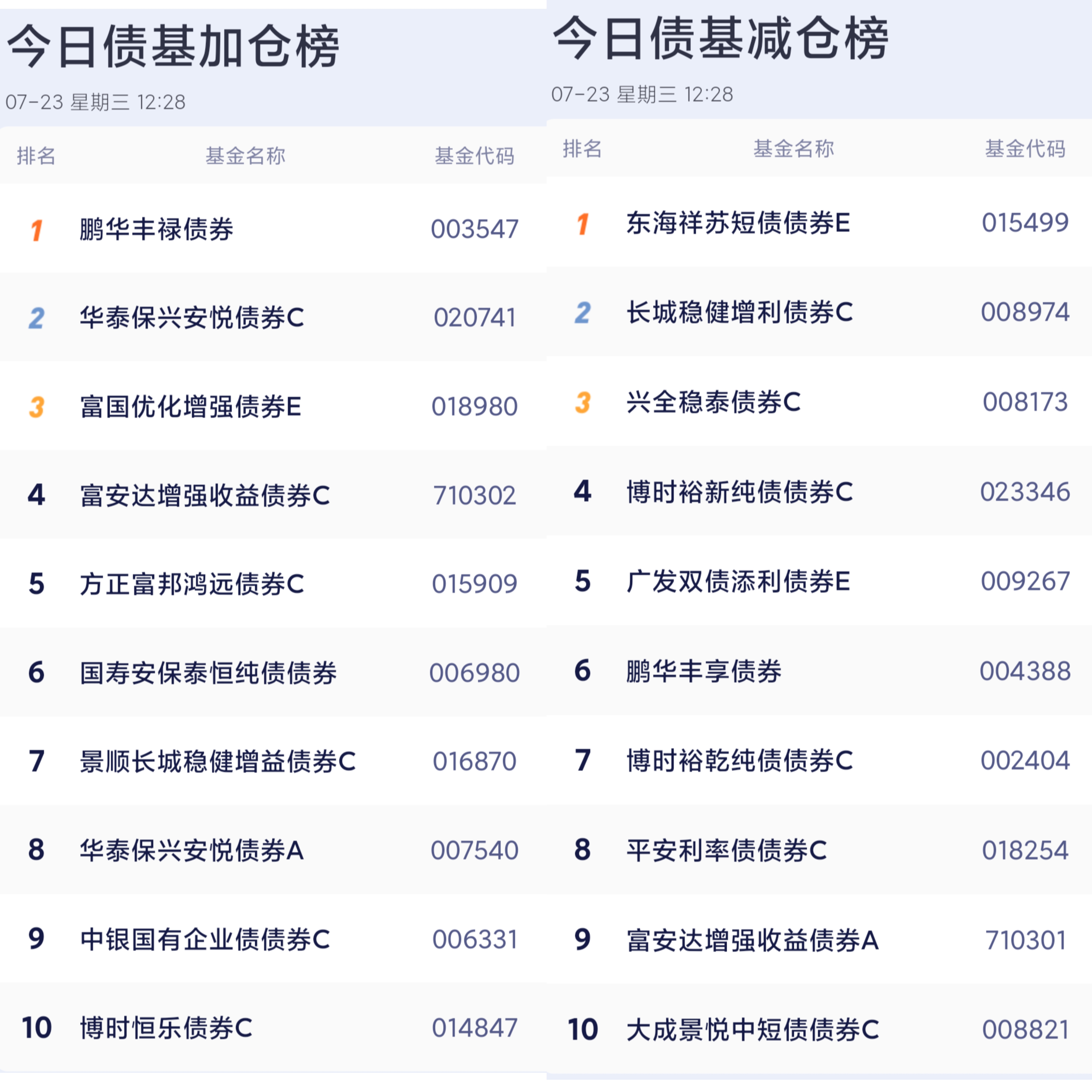Select 中银国有企业债债券C row
The height and width of the screenshot is (1092, 1092).
click(273, 939)
